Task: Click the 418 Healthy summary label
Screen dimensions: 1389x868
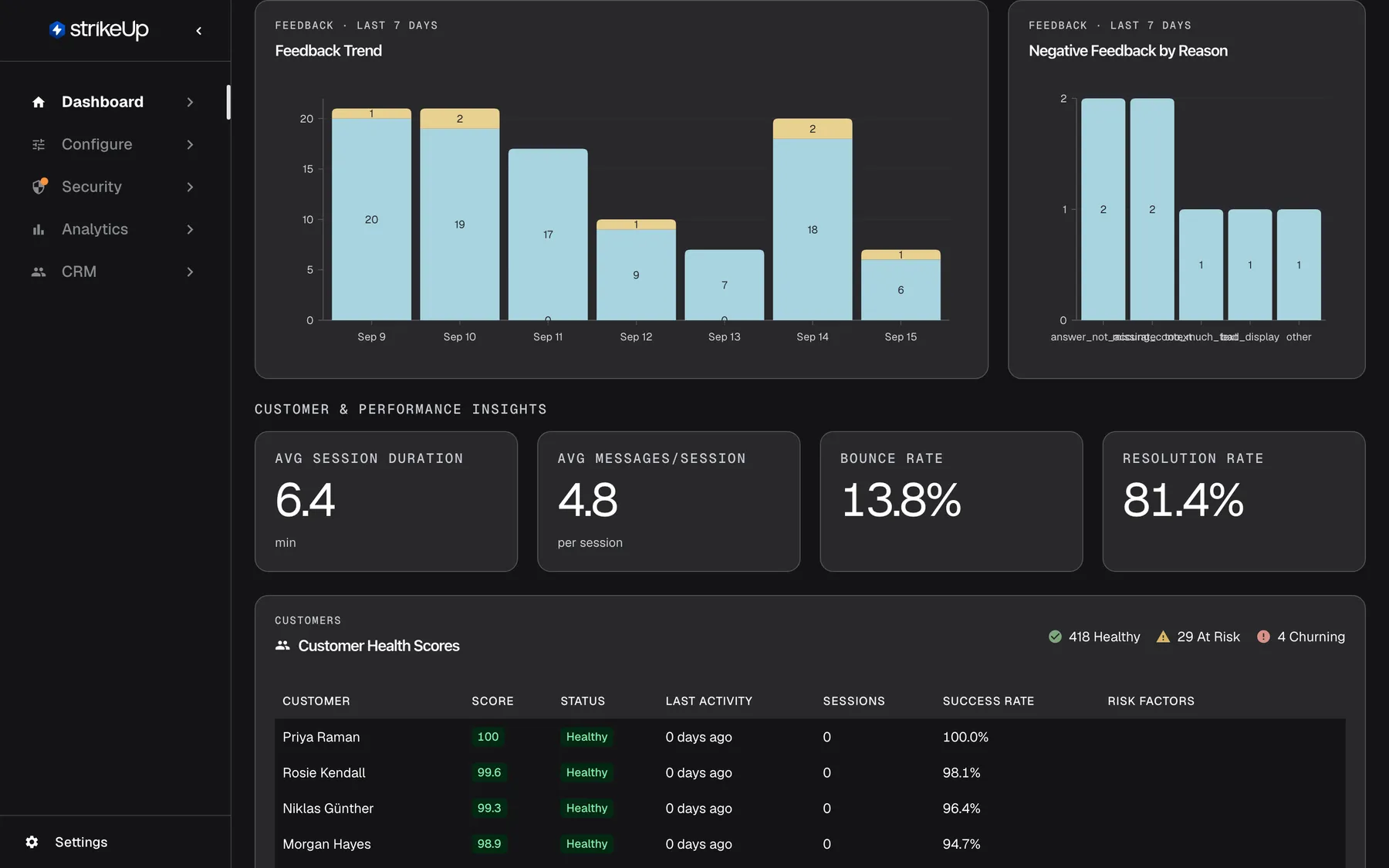Action: point(1104,637)
